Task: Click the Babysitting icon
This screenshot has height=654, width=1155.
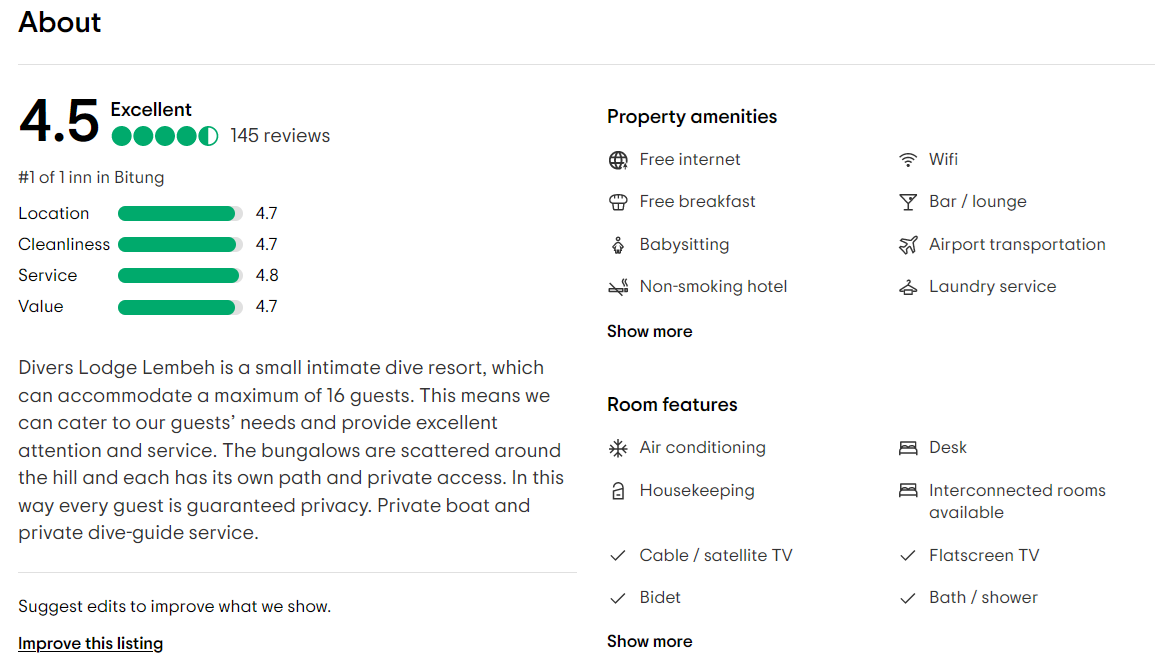Action: coord(618,245)
